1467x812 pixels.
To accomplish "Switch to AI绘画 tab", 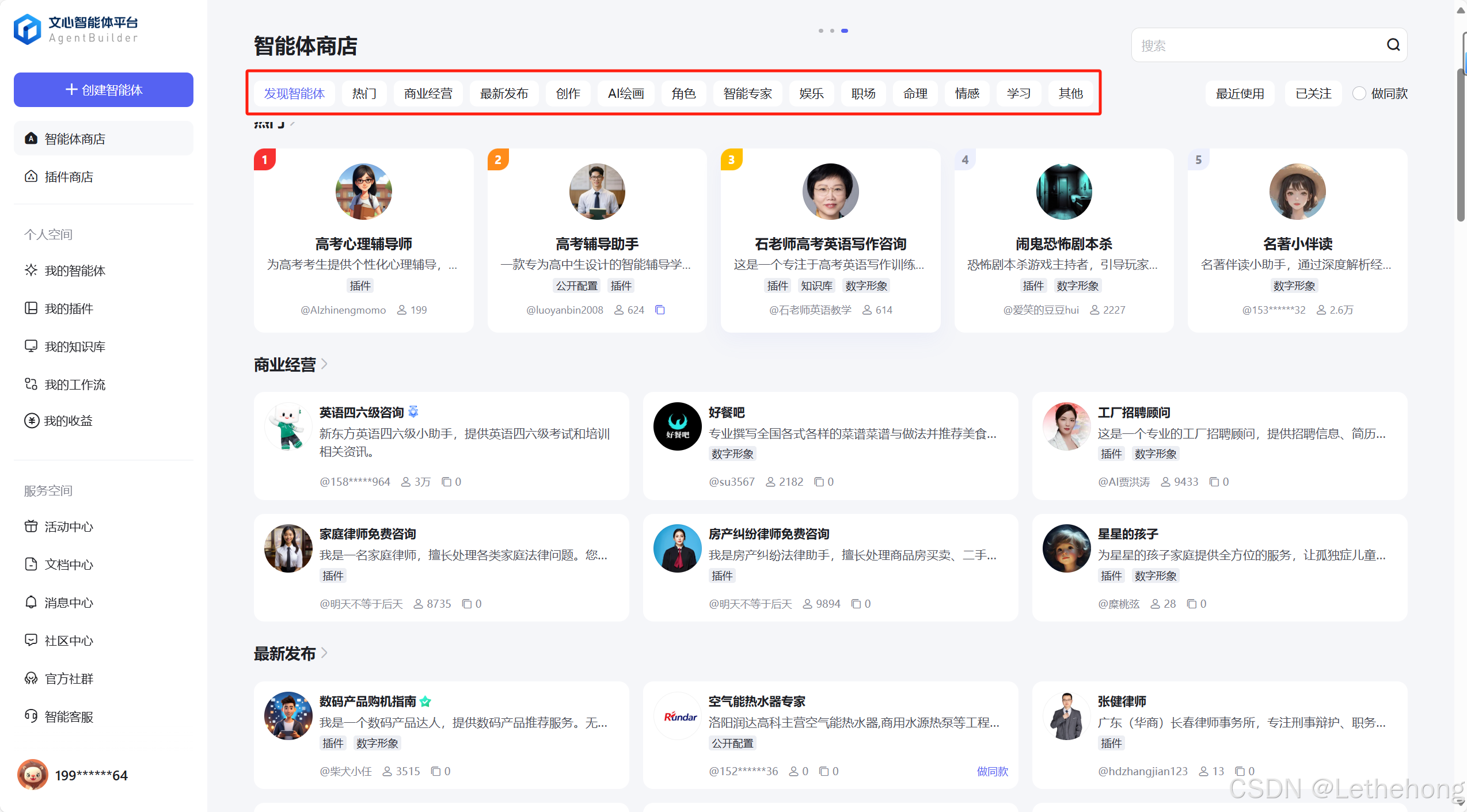I will click(x=626, y=93).
